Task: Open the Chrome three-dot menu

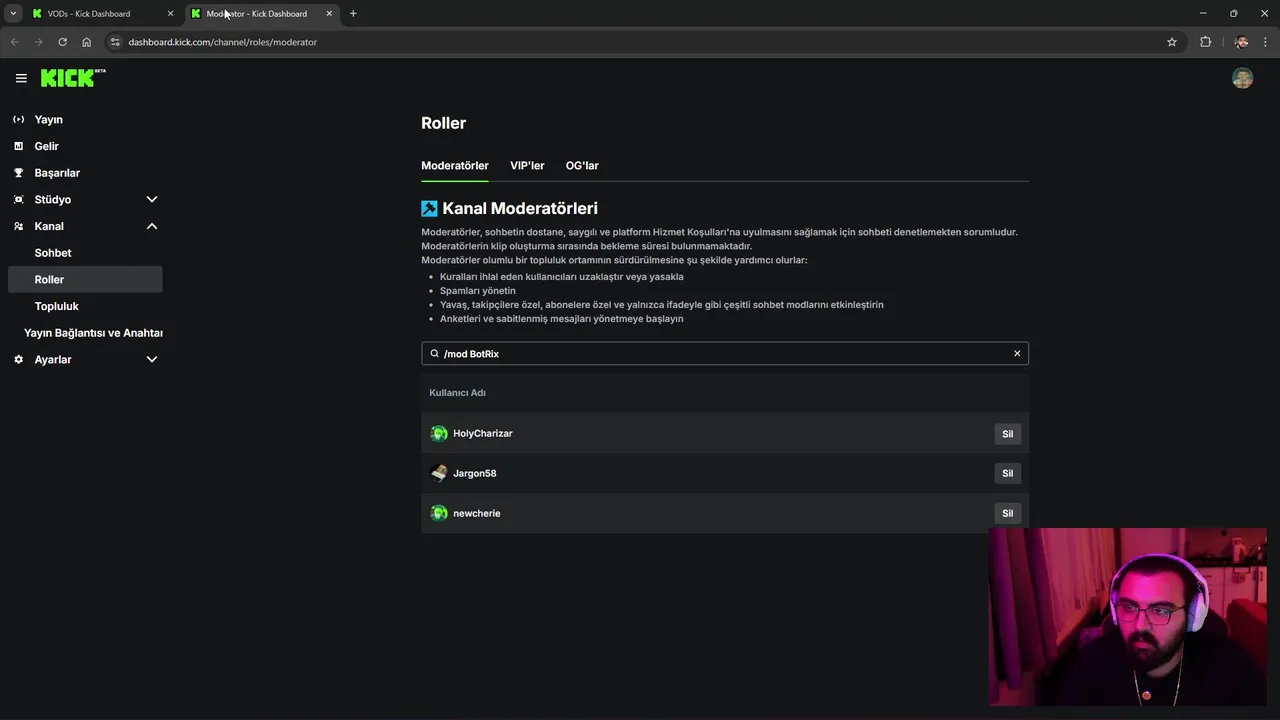Action: click(1266, 42)
